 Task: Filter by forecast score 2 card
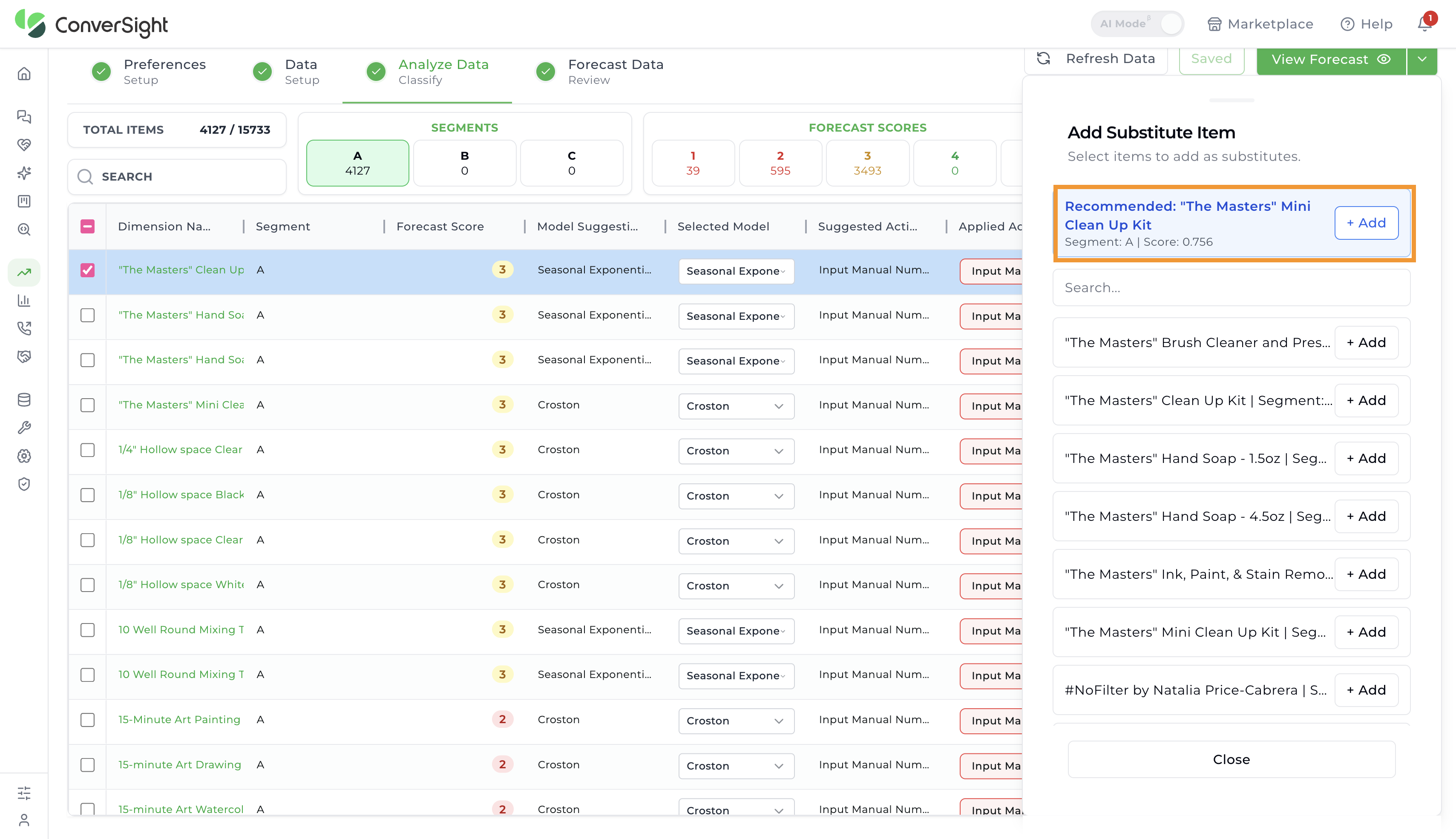click(x=780, y=163)
